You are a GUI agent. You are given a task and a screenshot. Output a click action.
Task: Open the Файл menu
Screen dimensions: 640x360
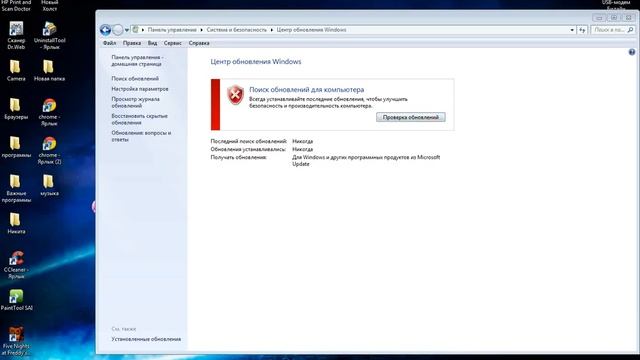tap(109, 43)
